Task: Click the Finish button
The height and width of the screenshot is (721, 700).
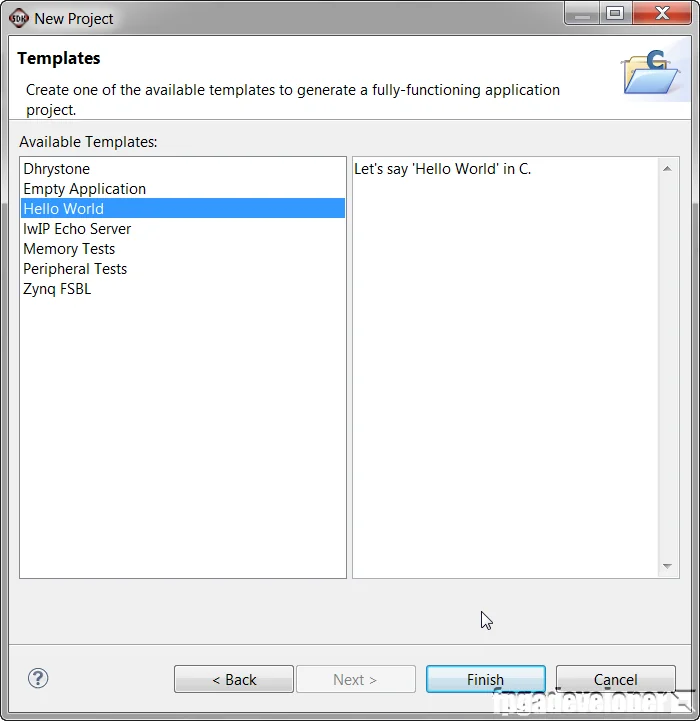Action: pos(486,679)
